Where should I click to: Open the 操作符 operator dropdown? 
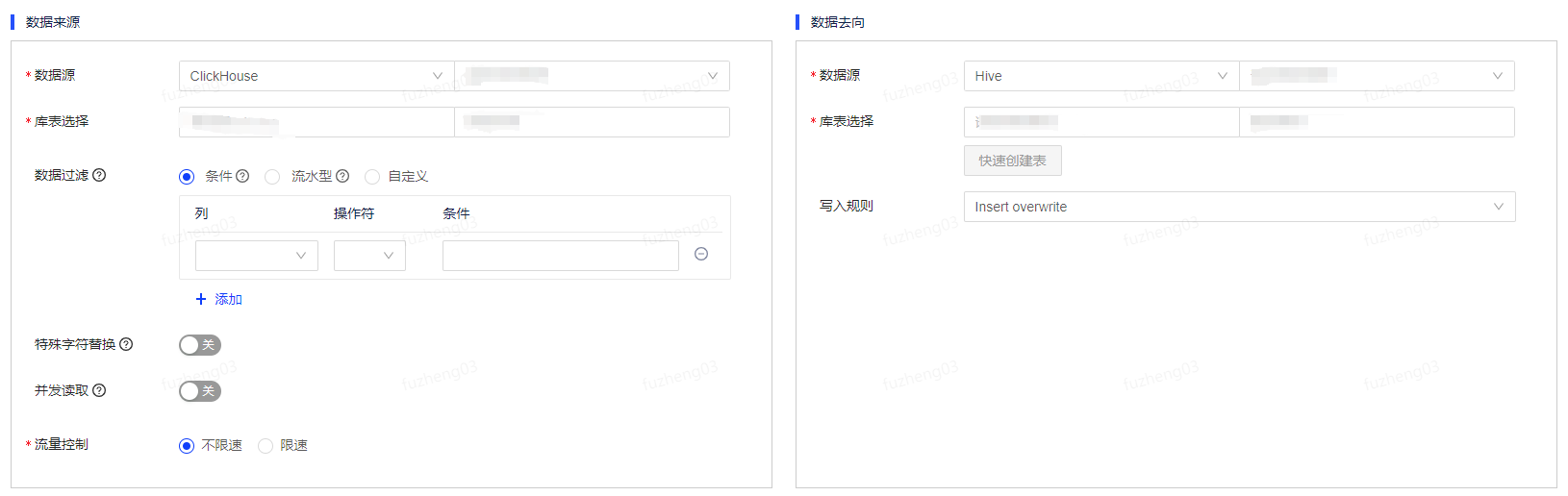point(369,256)
